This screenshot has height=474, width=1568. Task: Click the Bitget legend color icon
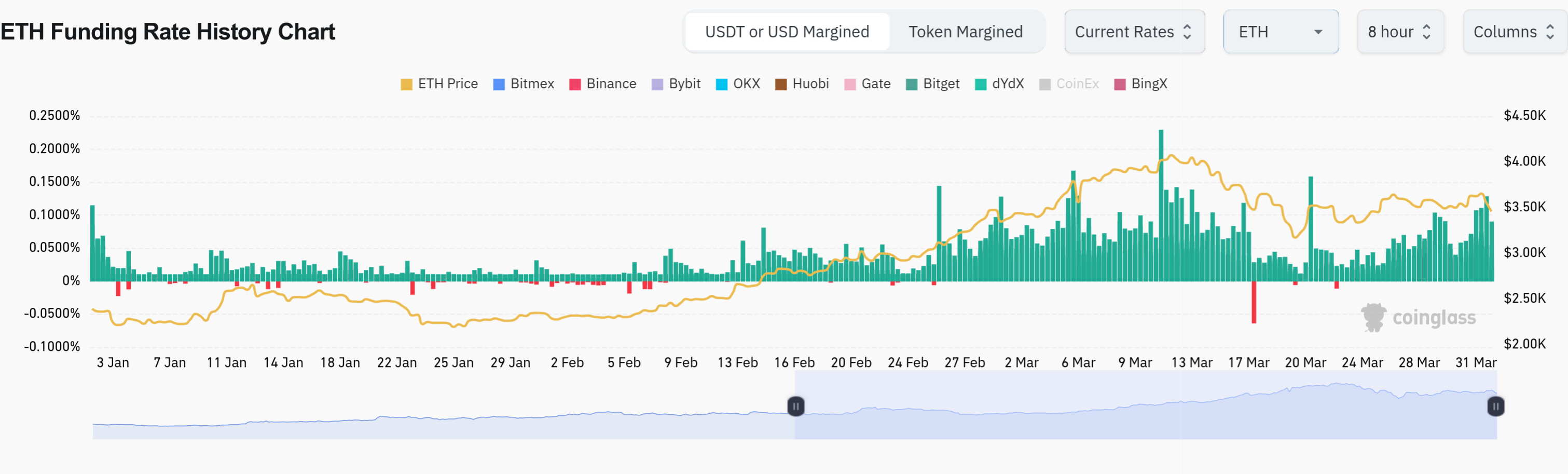[912, 85]
